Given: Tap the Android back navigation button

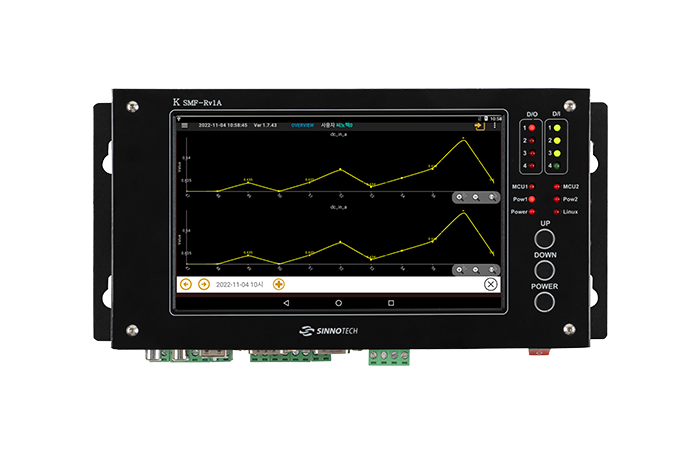Looking at the screenshot, I should tap(285, 302).
